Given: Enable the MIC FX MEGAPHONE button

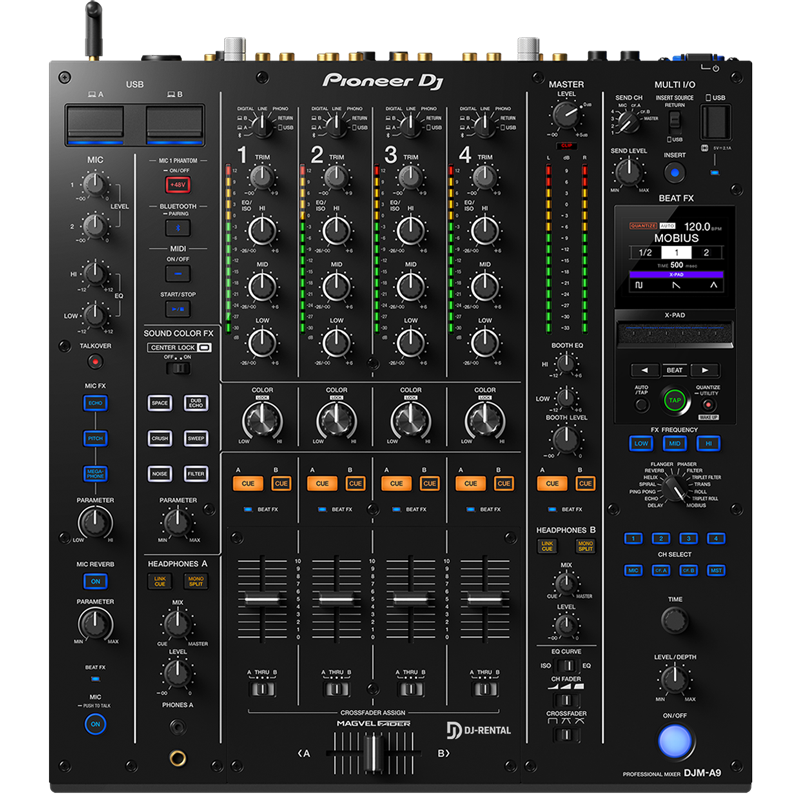Looking at the screenshot, I should pyautogui.click(x=95, y=473).
